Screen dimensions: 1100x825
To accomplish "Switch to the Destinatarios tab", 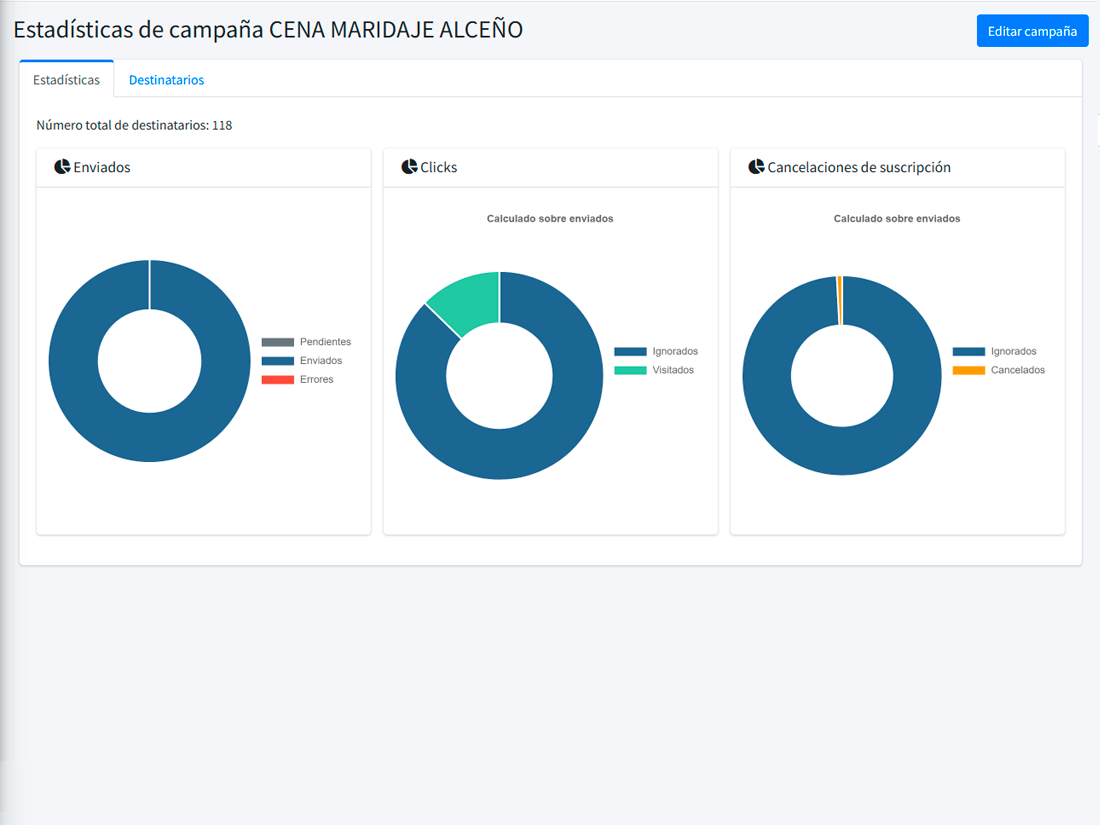I will [x=166, y=80].
